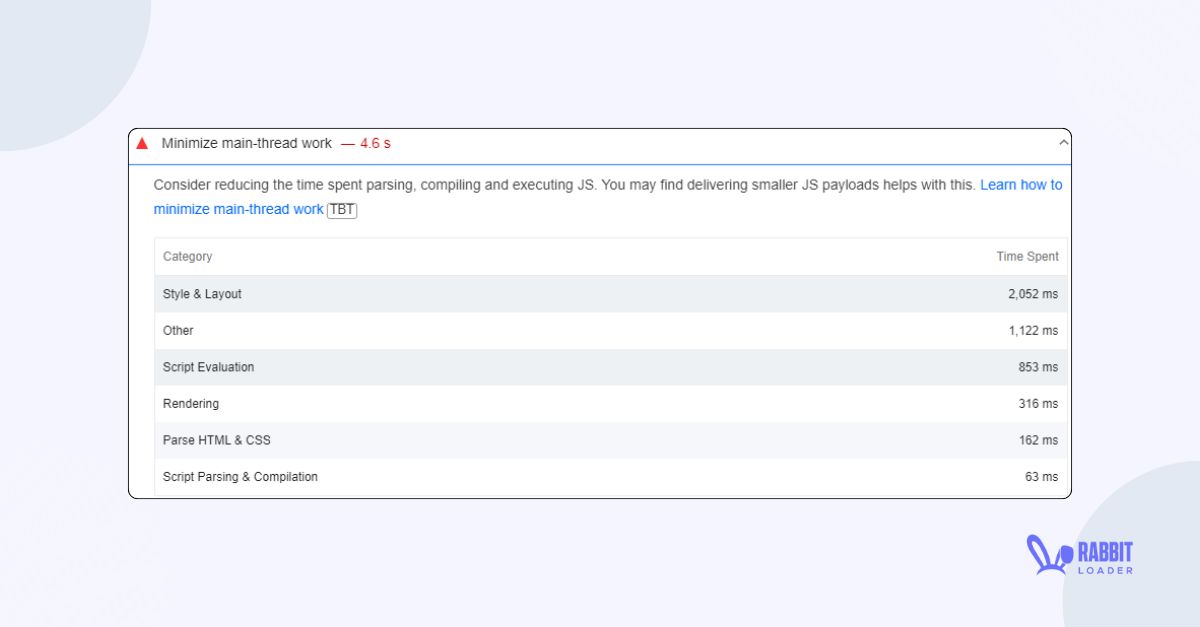
Task: Click the Minimize main-thread work heading
Action: [245, 143]
